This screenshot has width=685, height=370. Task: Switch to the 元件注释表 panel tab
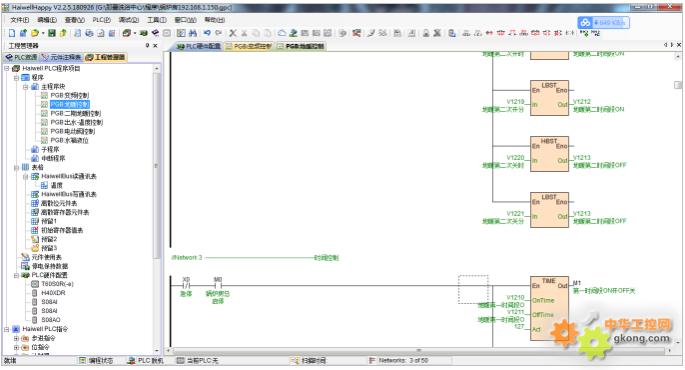[62, 57]
